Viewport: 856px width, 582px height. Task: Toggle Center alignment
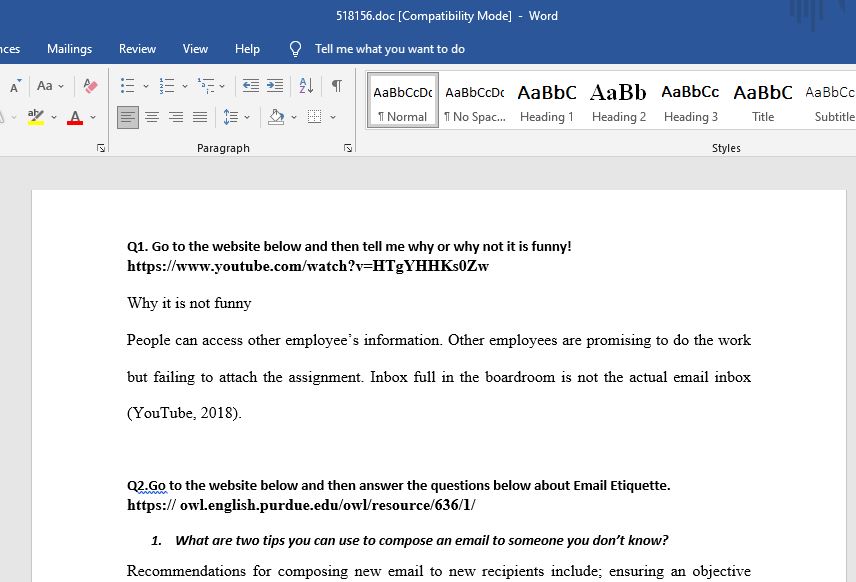click(x=152, y=117)
